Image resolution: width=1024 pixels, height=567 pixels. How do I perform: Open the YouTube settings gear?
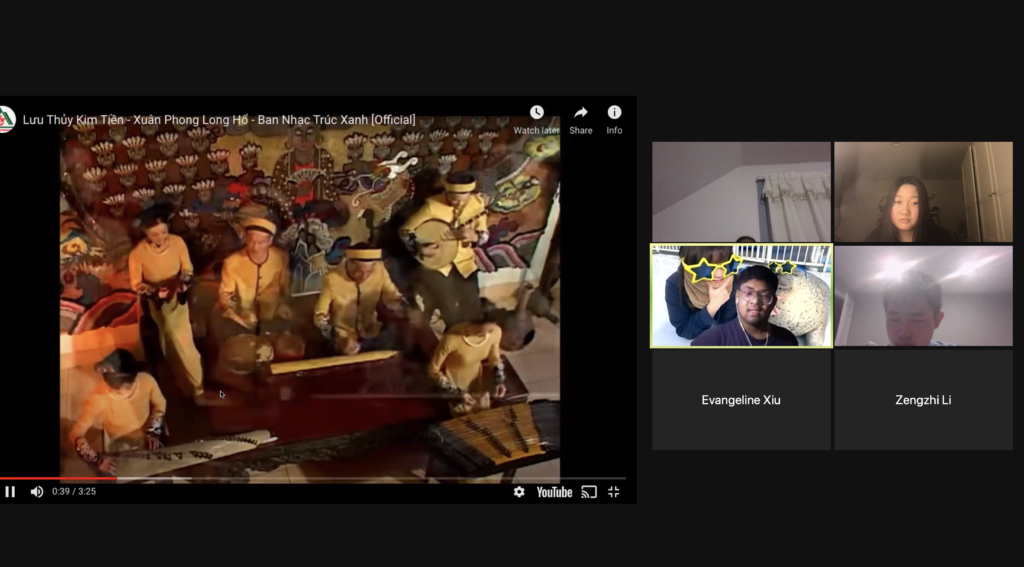[519, 492]
